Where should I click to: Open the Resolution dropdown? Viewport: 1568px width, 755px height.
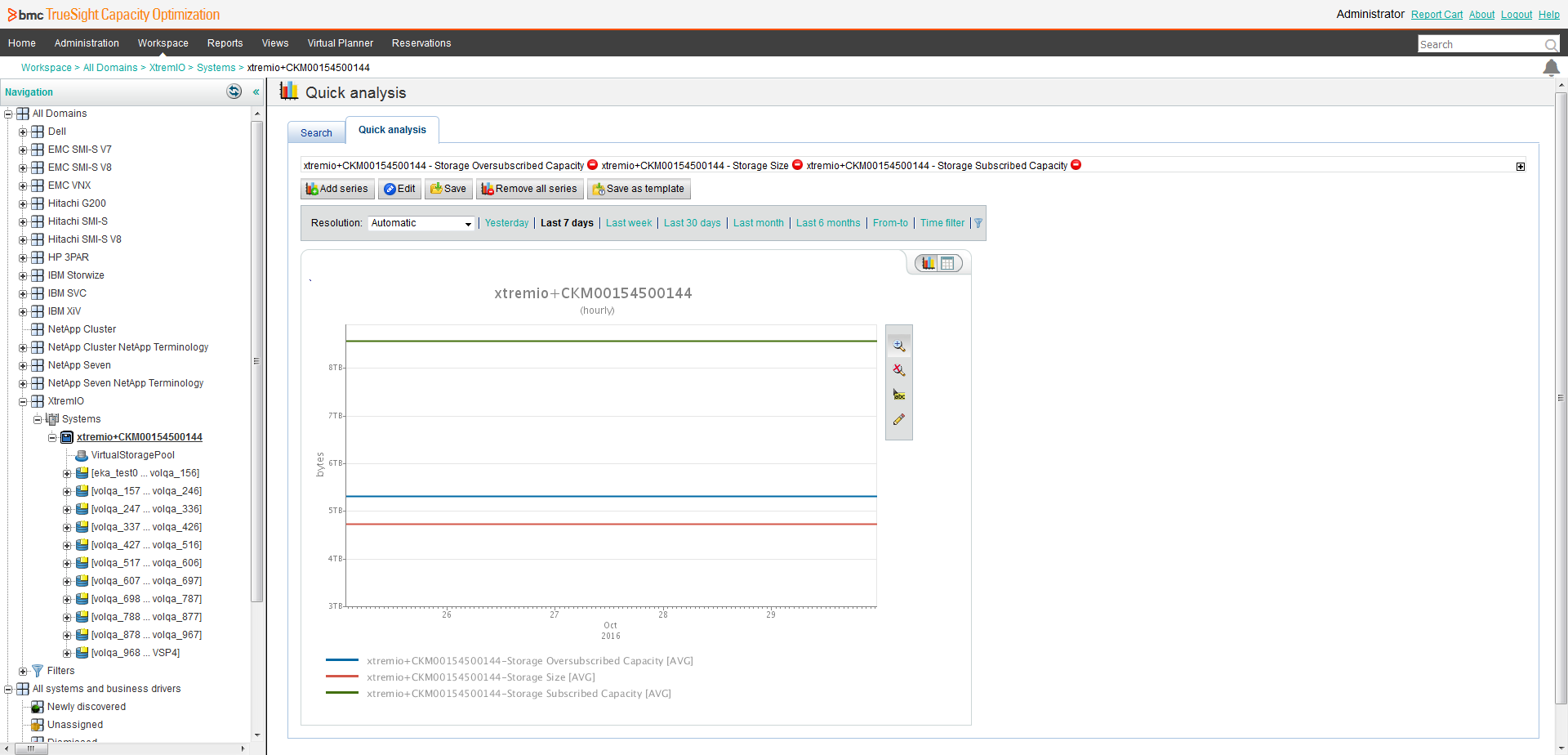point(421,223)
